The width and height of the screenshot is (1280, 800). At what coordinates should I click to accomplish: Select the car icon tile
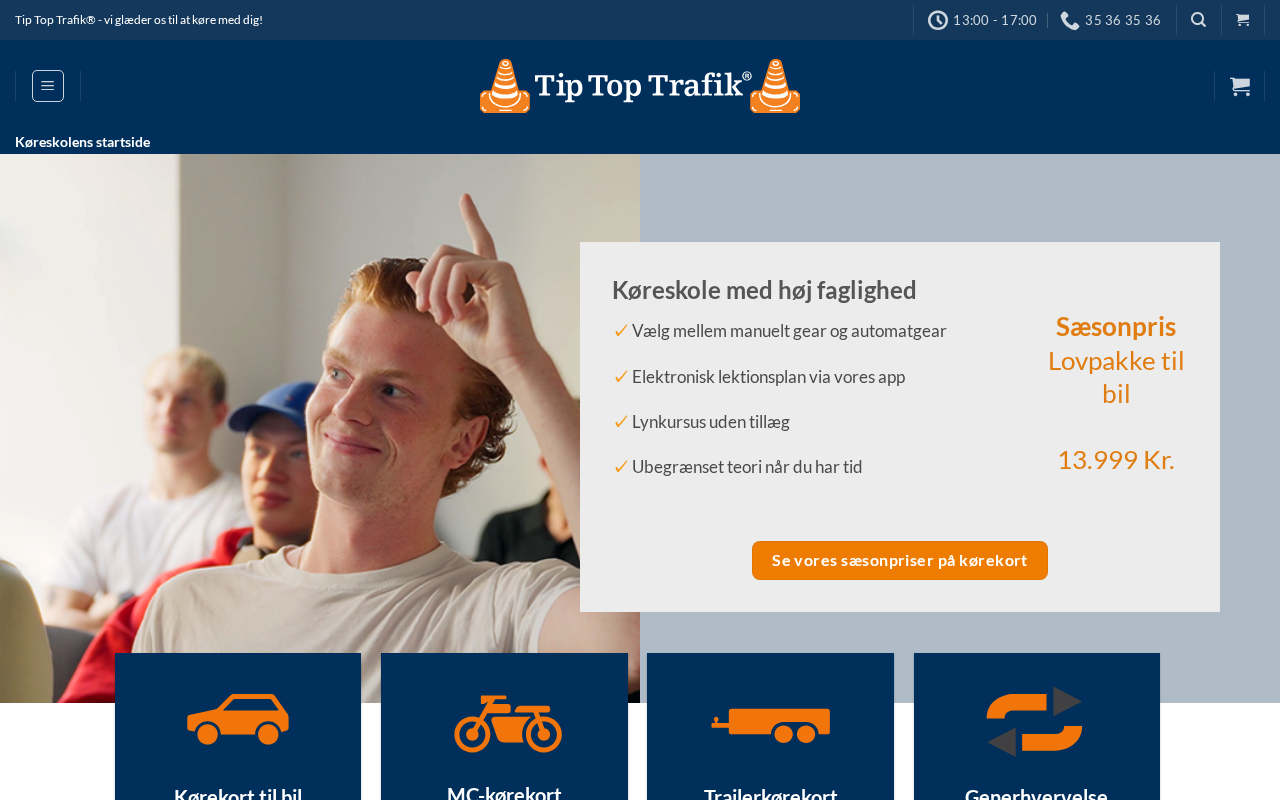tap(238, 719)
